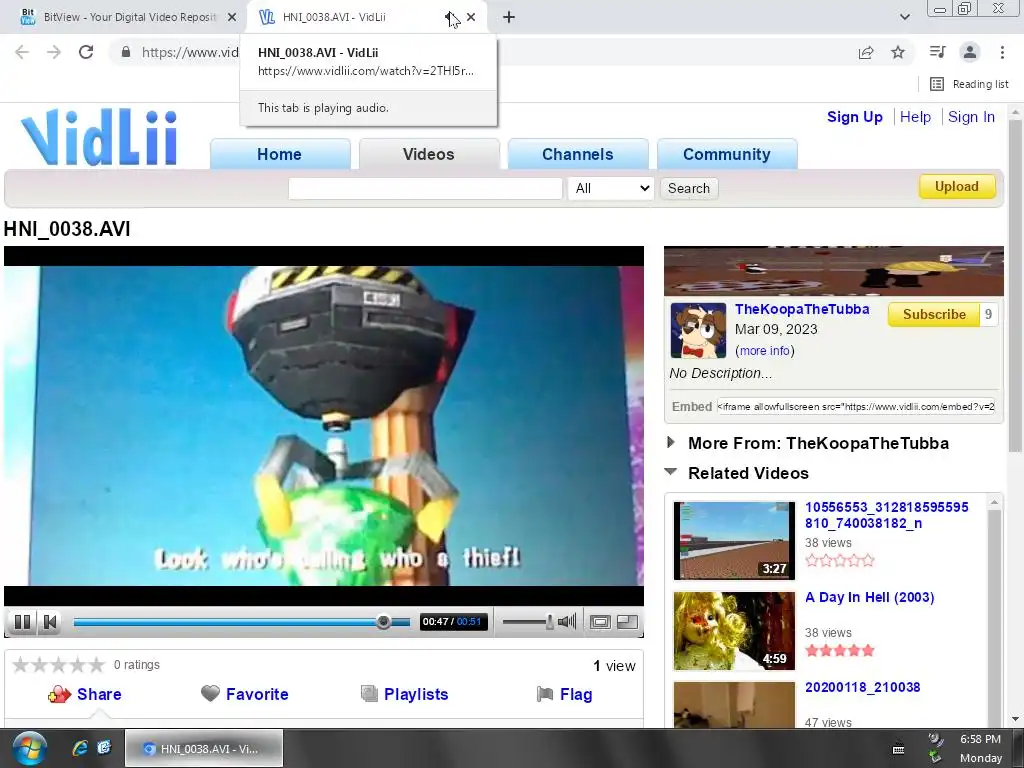
Task: Subscribe to TheKoopaTheTubba
Action: 934,315
